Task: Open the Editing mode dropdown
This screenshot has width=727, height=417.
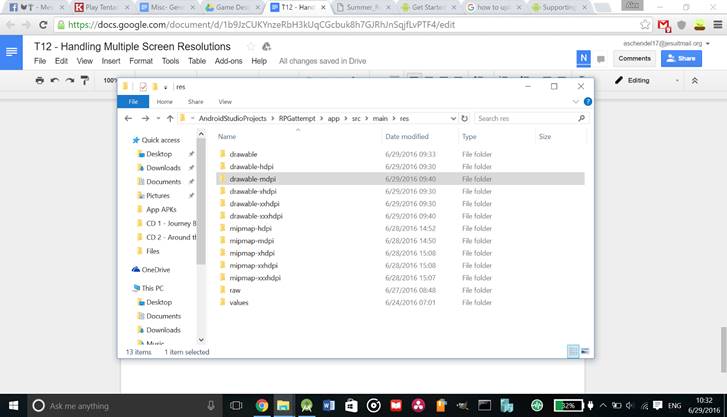Action: click(677, 81)
